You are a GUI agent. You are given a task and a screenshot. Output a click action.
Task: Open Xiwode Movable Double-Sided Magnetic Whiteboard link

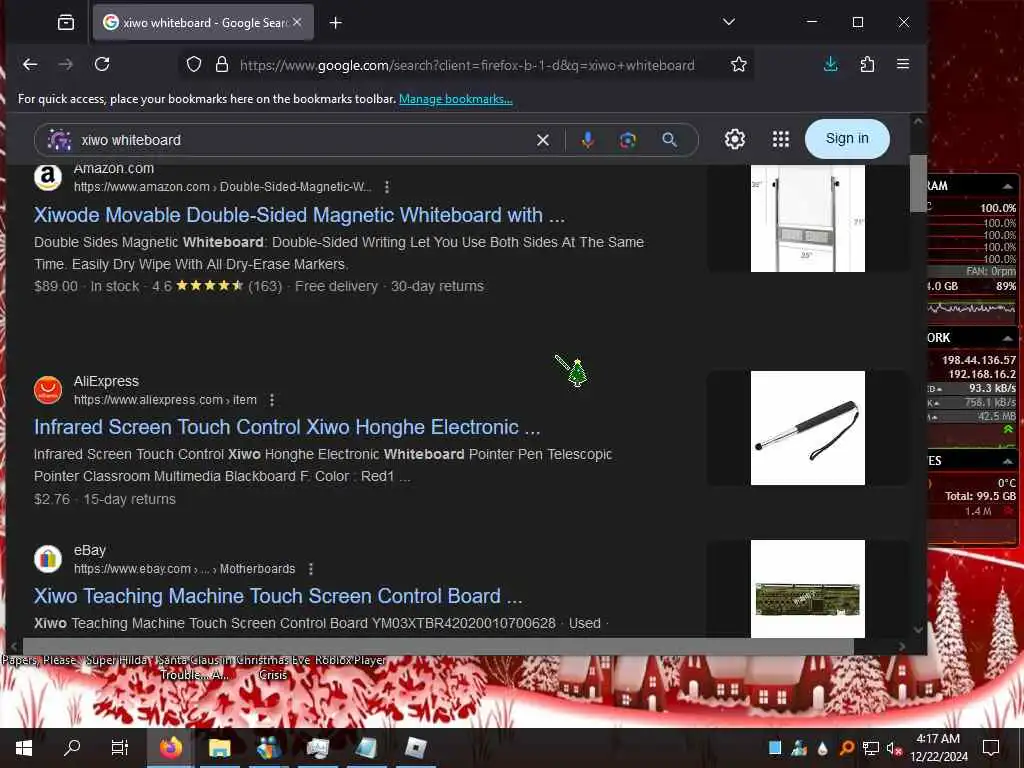click(299, 215)
